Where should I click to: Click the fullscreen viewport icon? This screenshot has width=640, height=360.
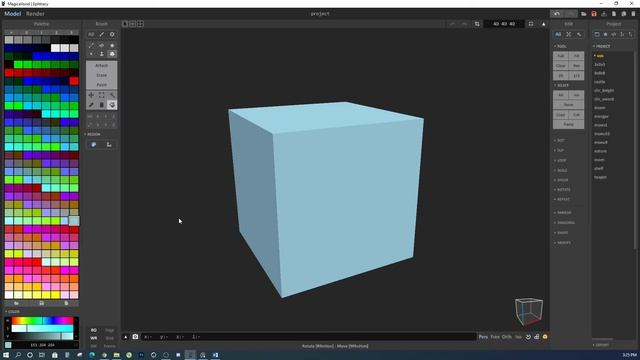coord(531,24)
